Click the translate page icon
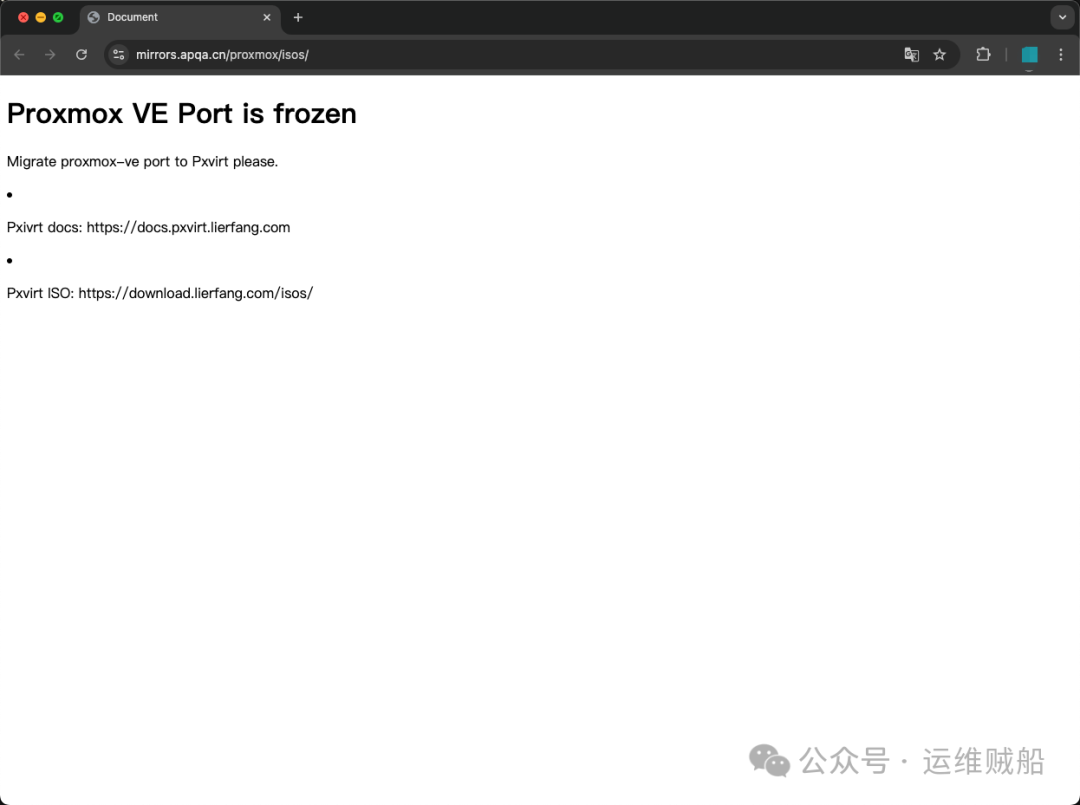The image size is (1080, 805). [911, 54]
